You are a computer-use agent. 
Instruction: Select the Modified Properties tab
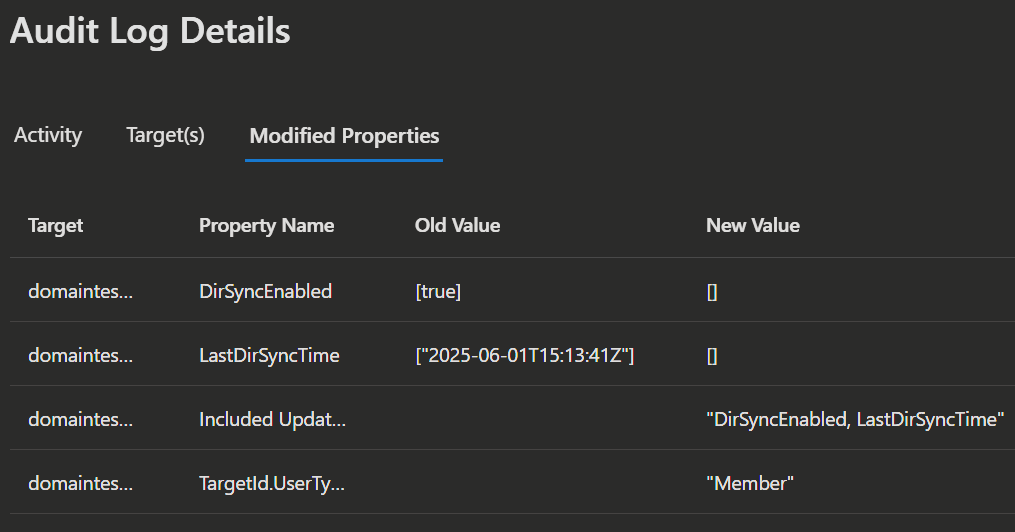click(344, 136)
